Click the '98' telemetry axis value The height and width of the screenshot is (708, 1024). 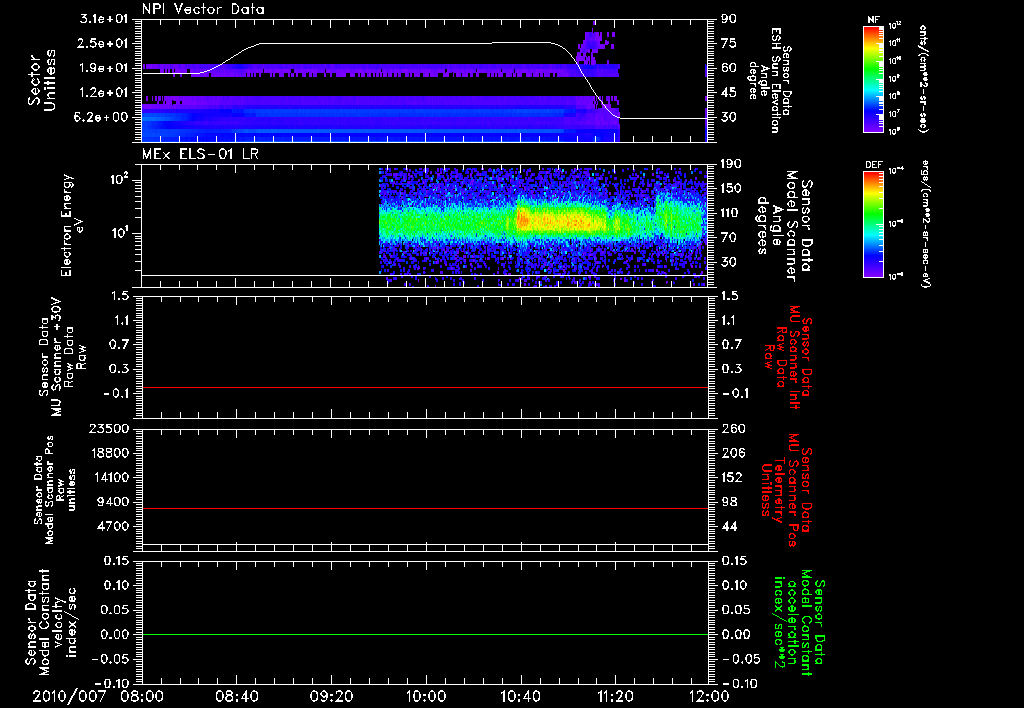point(729,502)
